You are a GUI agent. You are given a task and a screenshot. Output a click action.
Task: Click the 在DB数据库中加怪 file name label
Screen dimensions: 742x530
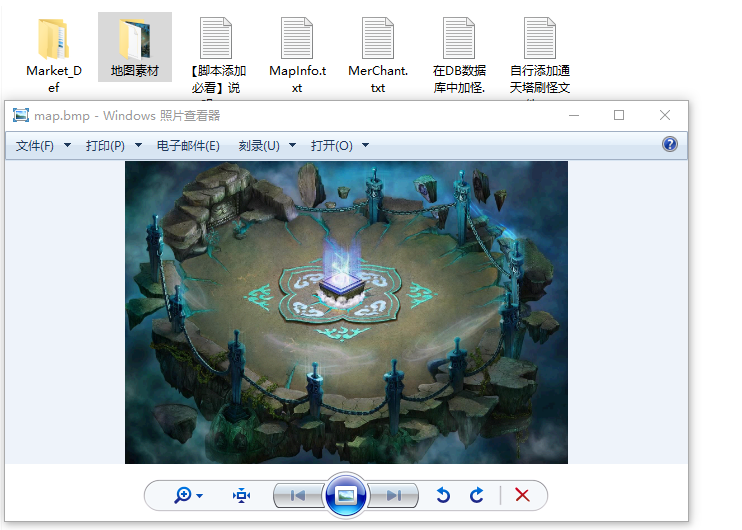click(459, 79)
